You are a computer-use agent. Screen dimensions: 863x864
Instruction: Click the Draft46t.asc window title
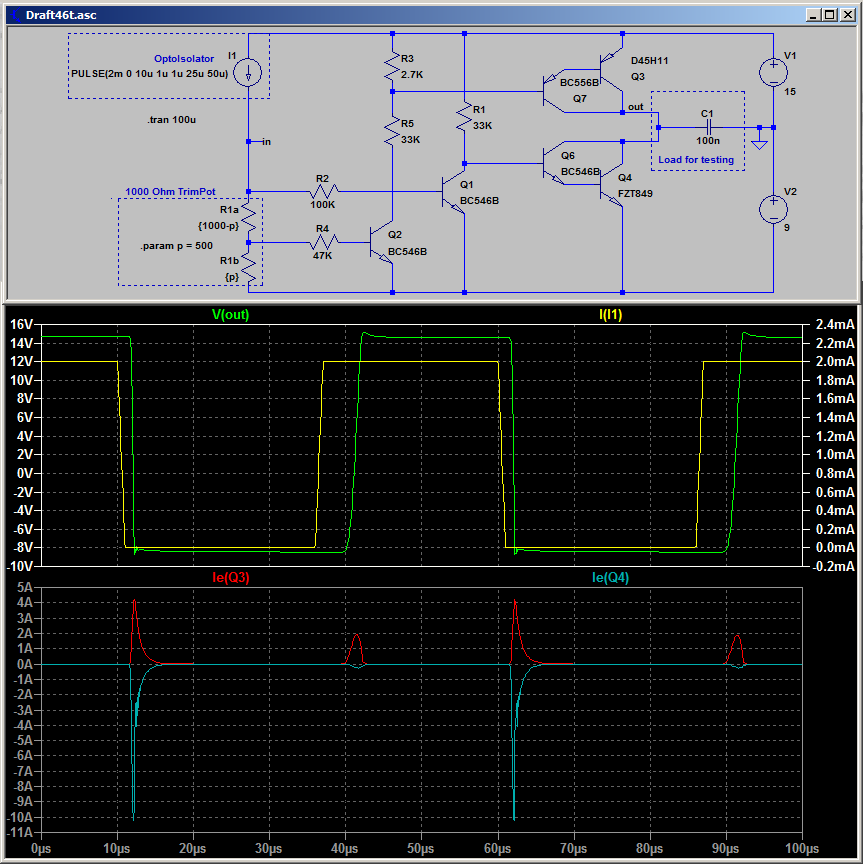click(x=61, y=15)
